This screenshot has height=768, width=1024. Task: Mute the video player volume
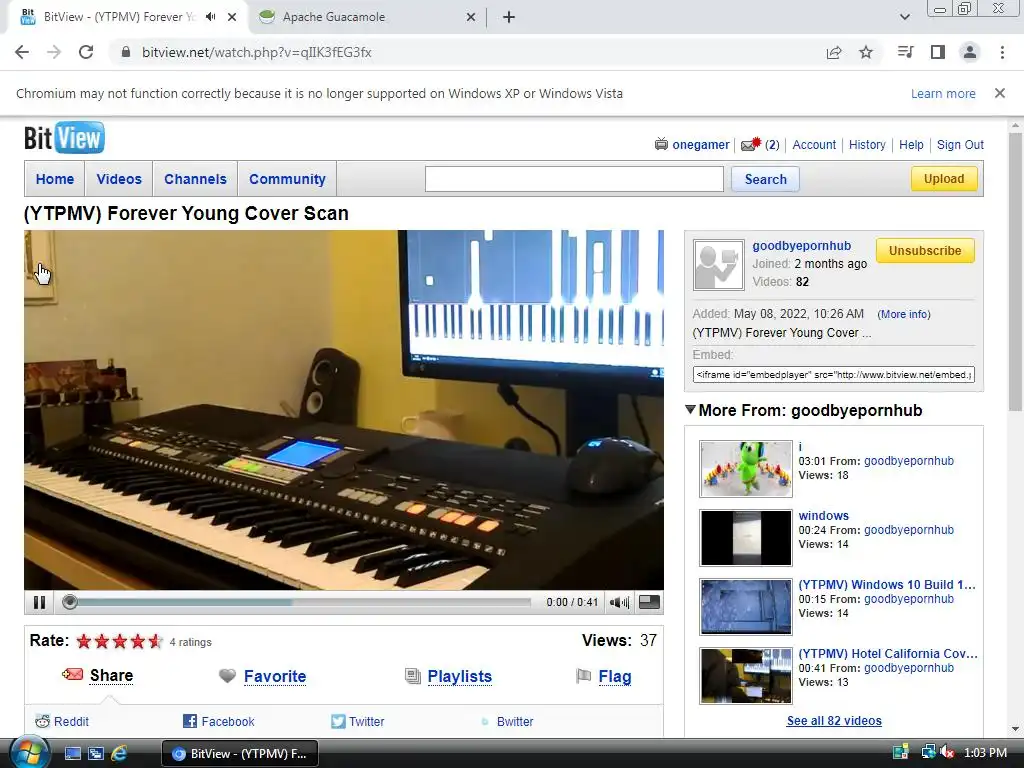tap(619, 602)
